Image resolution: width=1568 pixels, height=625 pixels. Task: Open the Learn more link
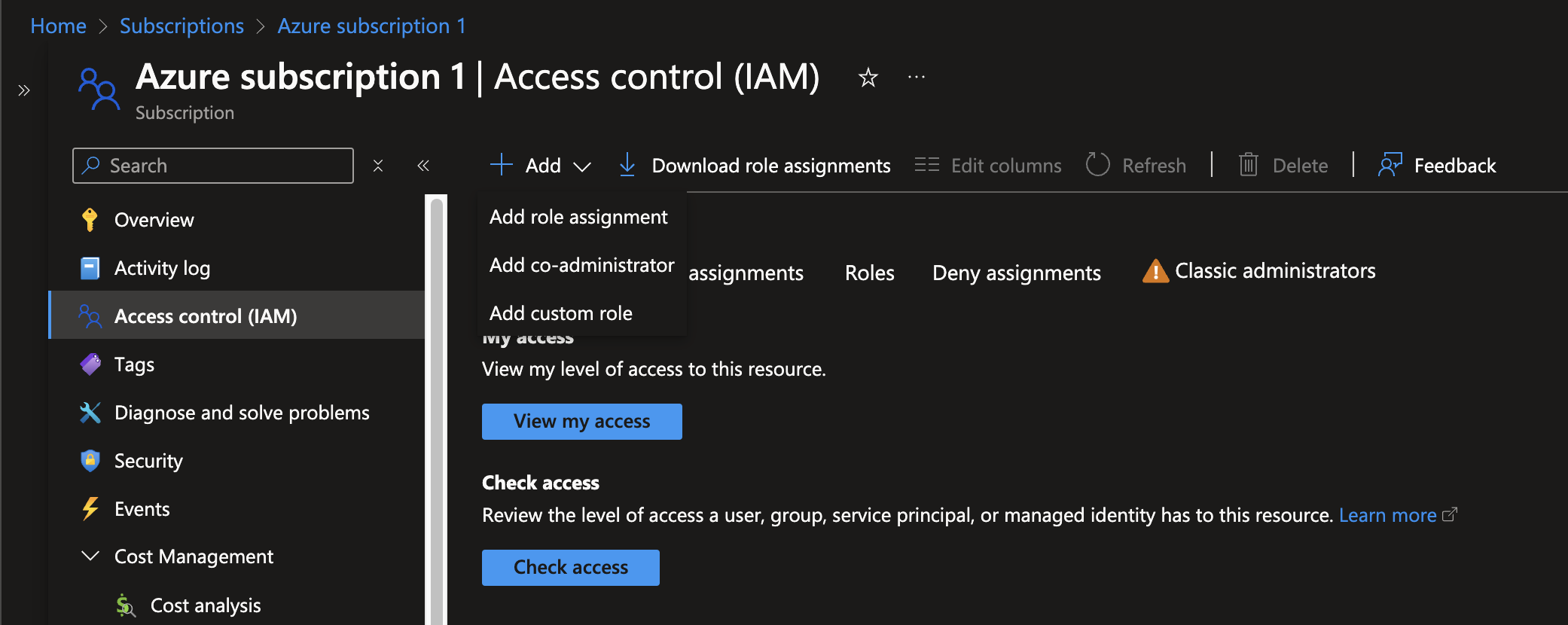[x=1387, y=515]
